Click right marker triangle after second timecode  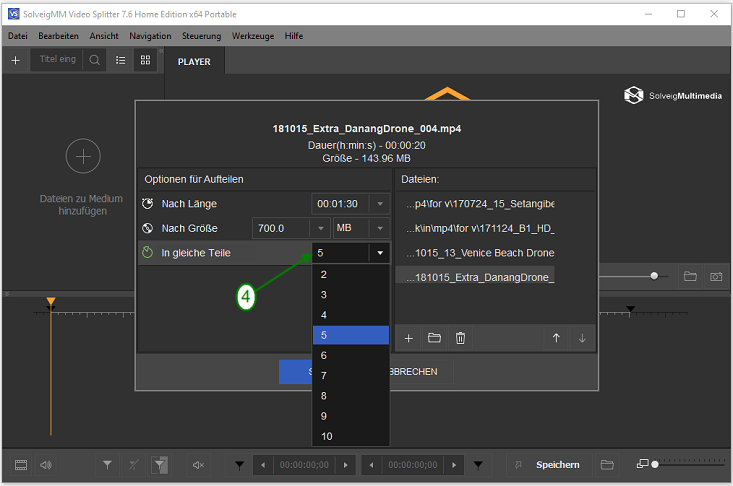point(478,465)
